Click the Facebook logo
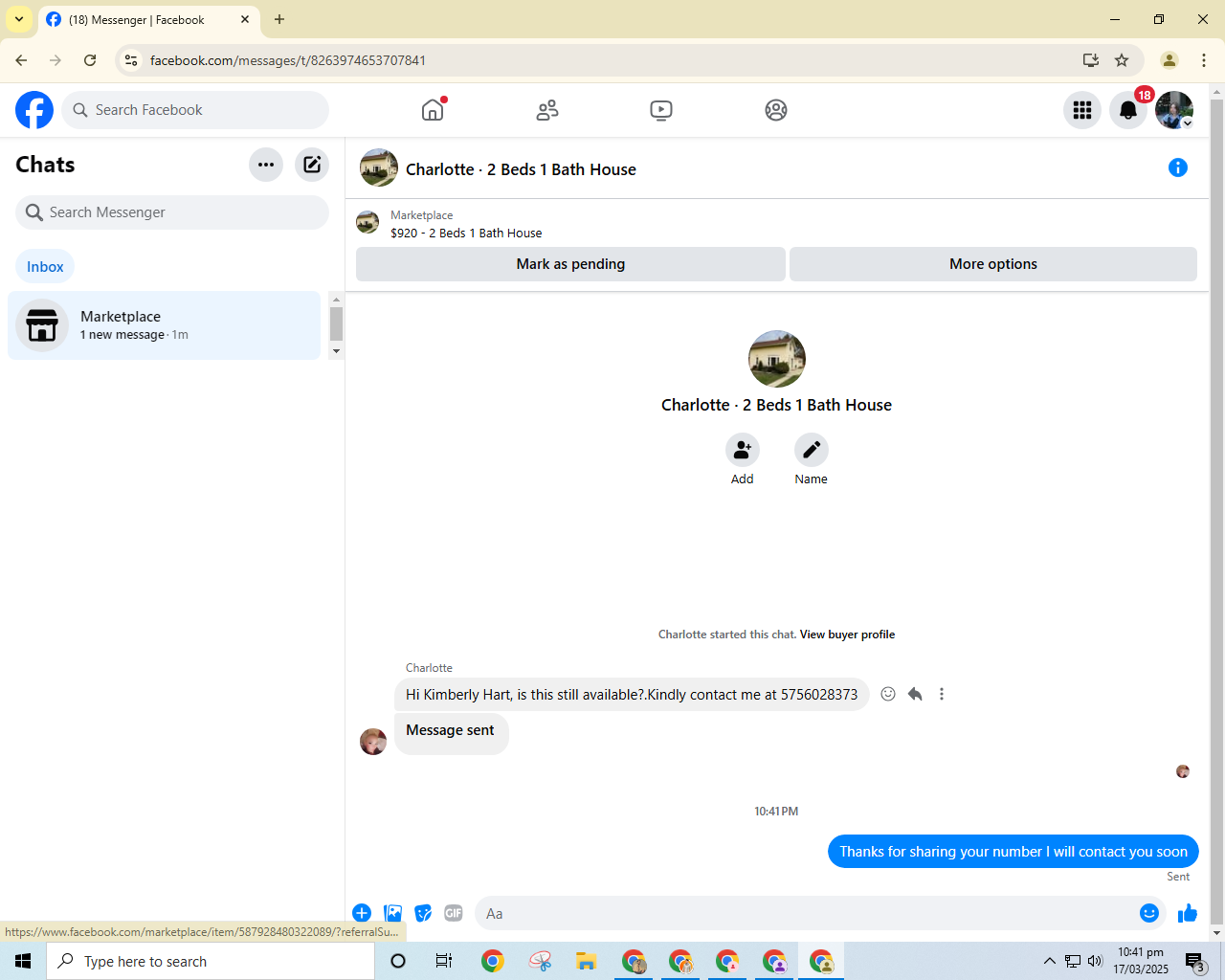This screenshot has height=980, width=1225. (34, 110)
